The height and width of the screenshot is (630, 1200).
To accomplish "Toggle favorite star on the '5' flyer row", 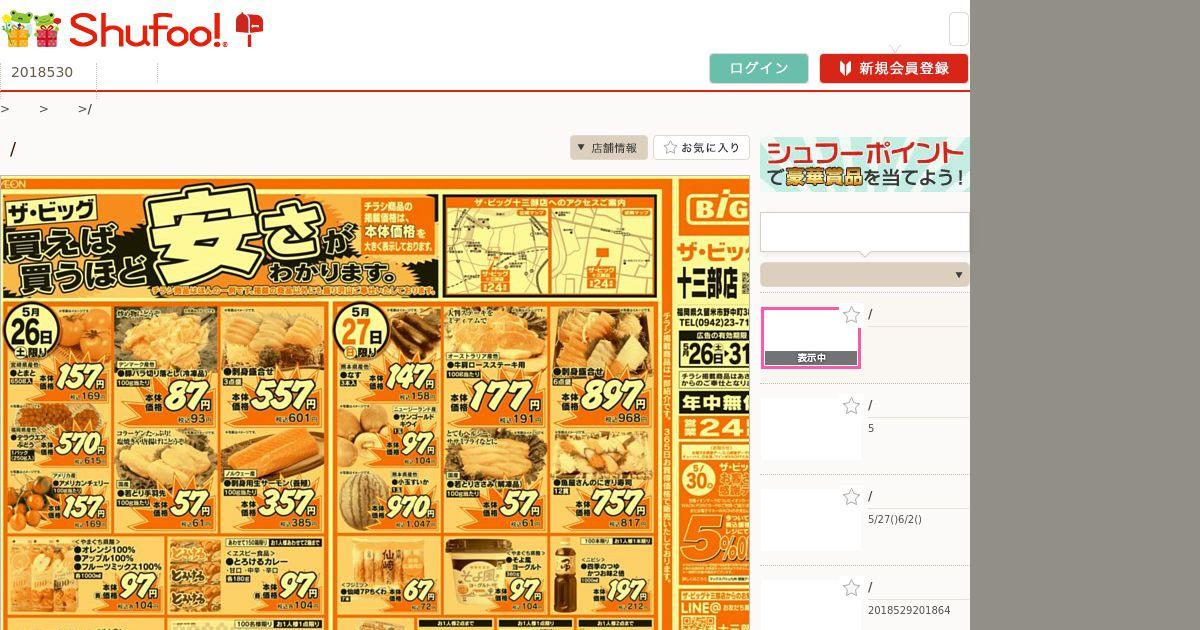I will [851, 406].
